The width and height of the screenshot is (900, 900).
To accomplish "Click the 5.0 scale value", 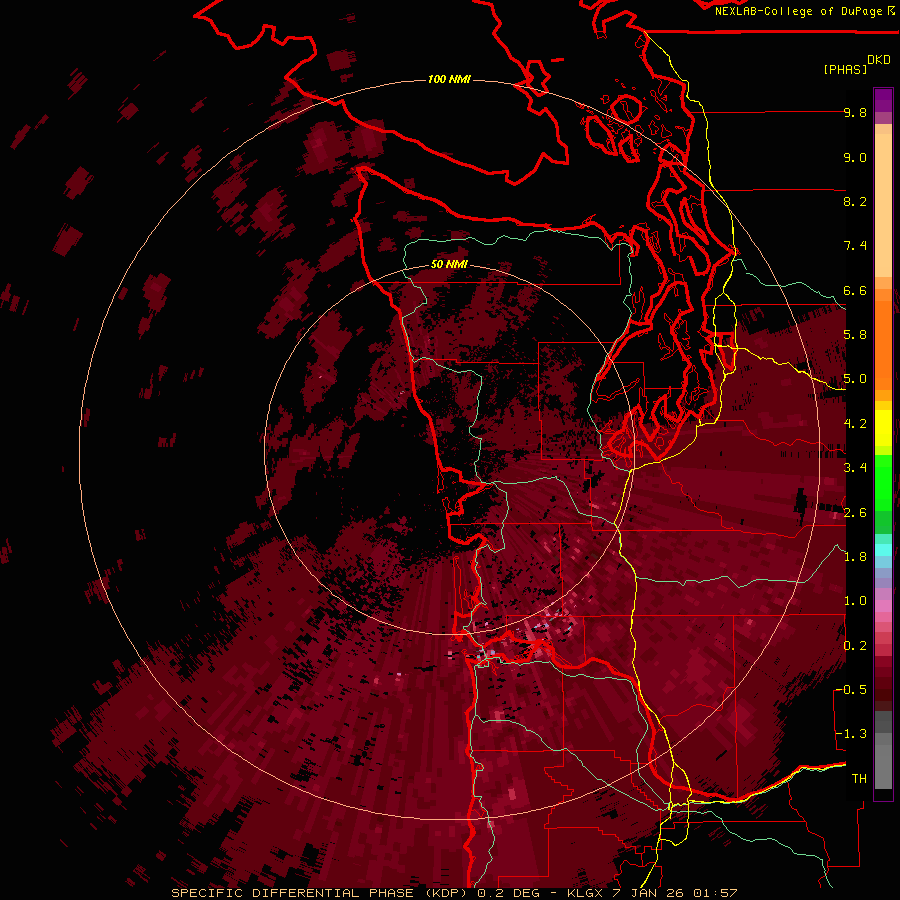I will (x=855, y=379).
